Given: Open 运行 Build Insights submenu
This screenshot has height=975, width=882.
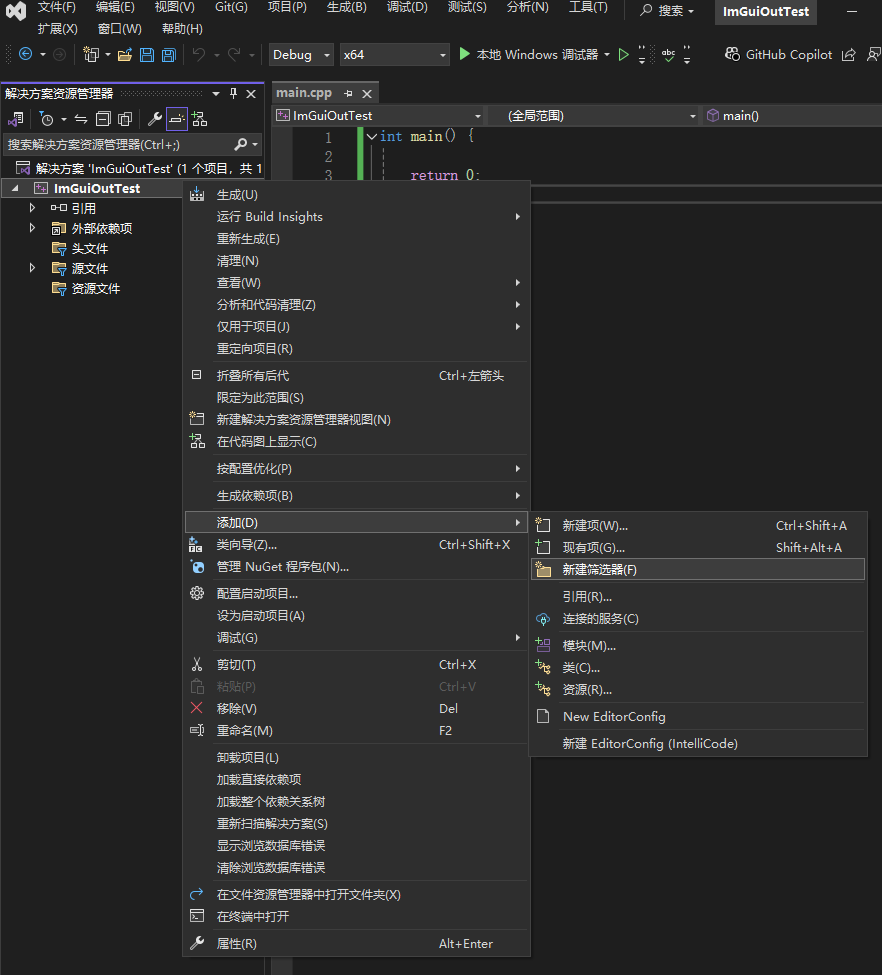Looking at the screenshot, I should pyautogui.click(x=356, y=217).
